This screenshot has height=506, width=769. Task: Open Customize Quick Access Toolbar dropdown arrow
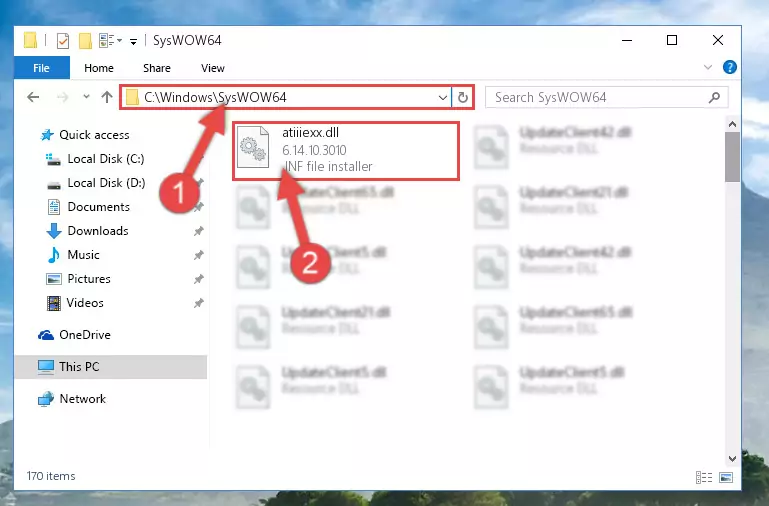(133, 42)
